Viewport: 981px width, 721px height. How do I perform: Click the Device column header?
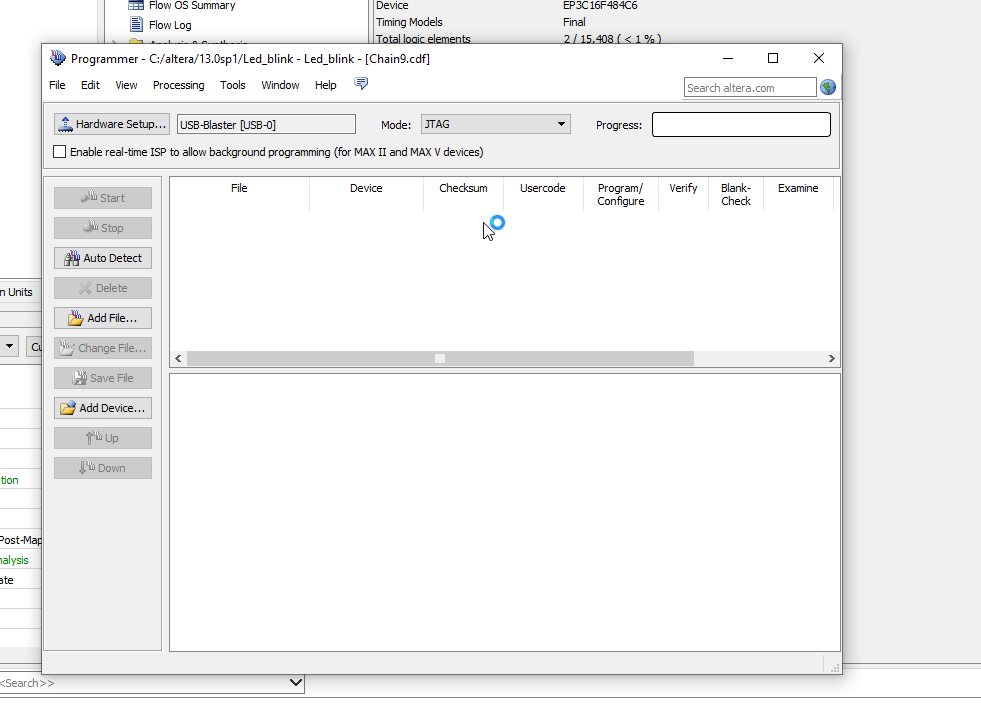pos(366,194)
